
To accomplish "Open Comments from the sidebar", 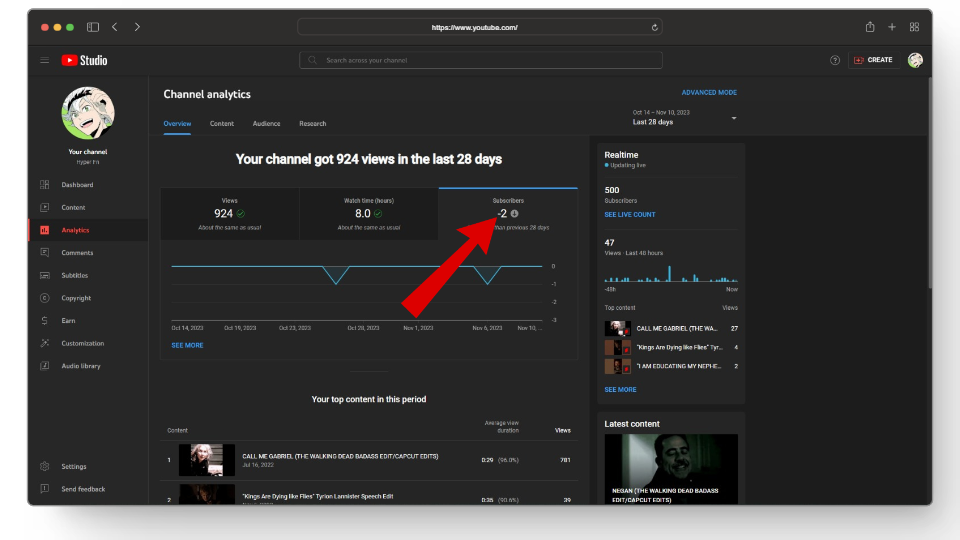I will click(45, 253).
